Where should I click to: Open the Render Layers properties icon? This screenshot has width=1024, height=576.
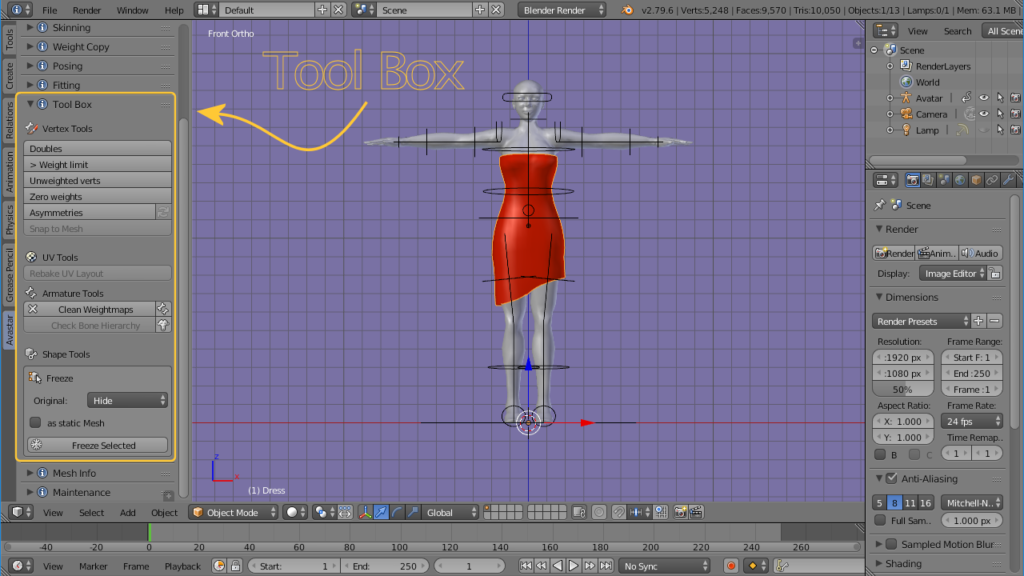pos(929,180)
